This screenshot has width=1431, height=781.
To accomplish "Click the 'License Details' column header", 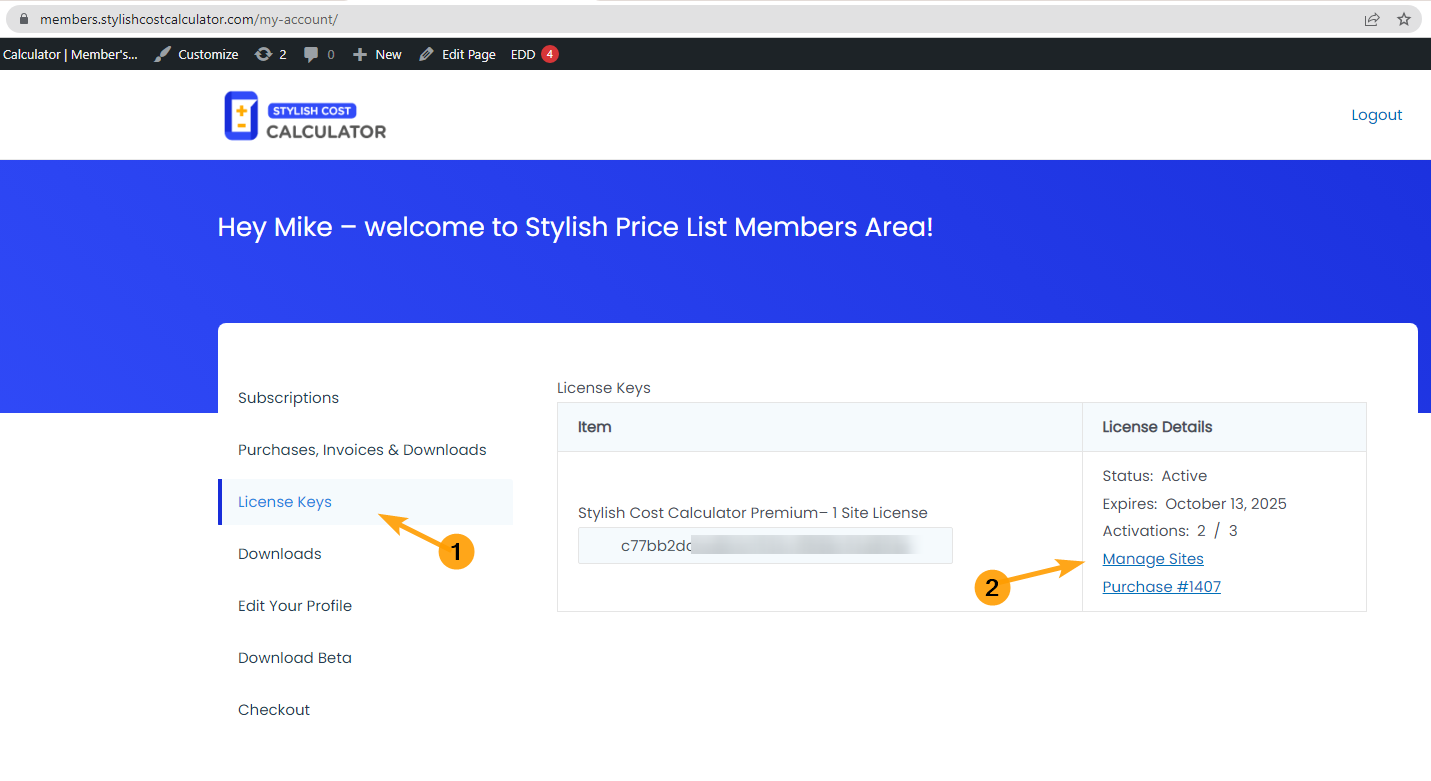I will click(1157, 427).
